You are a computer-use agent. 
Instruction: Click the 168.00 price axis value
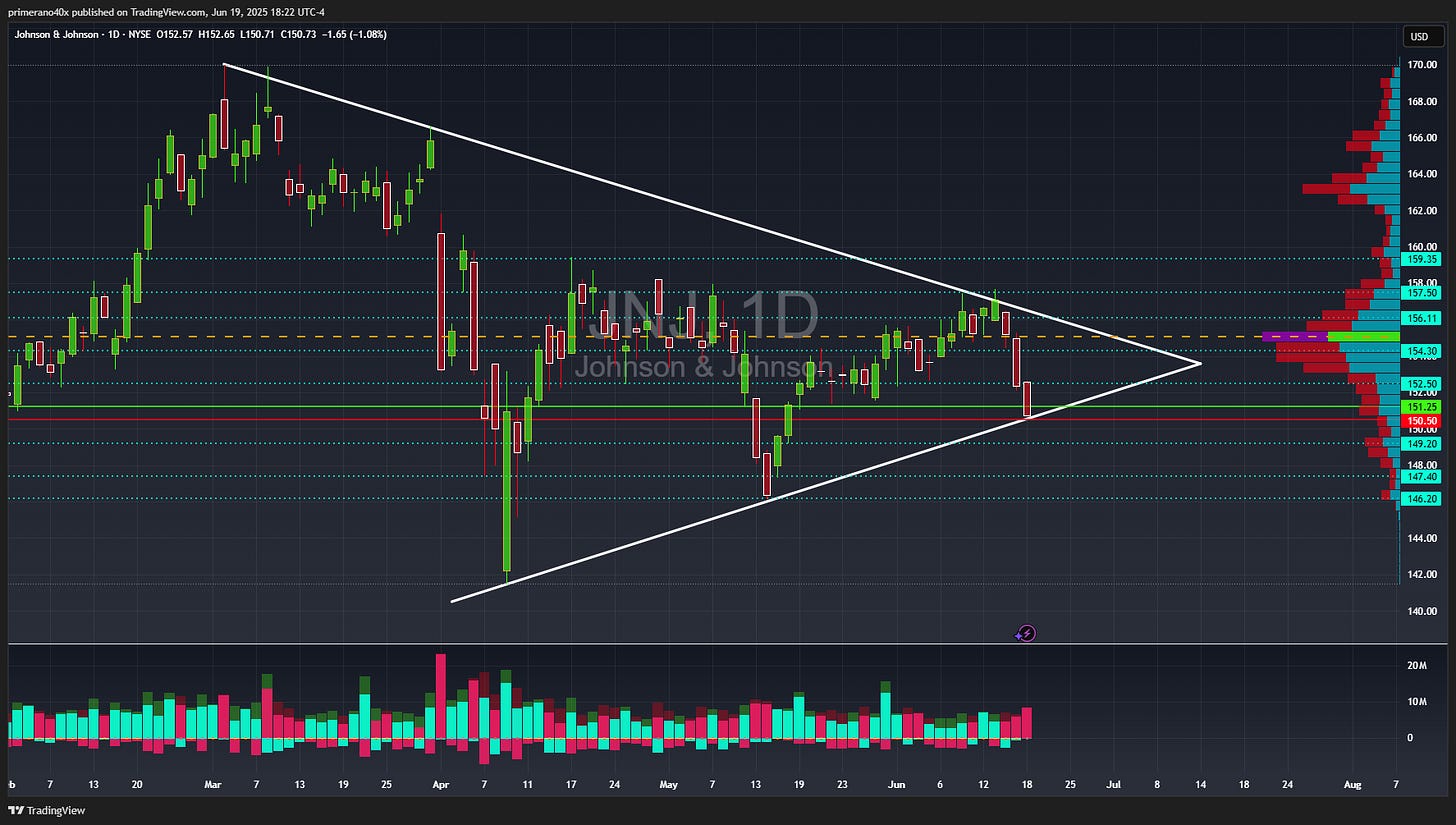1423,101
